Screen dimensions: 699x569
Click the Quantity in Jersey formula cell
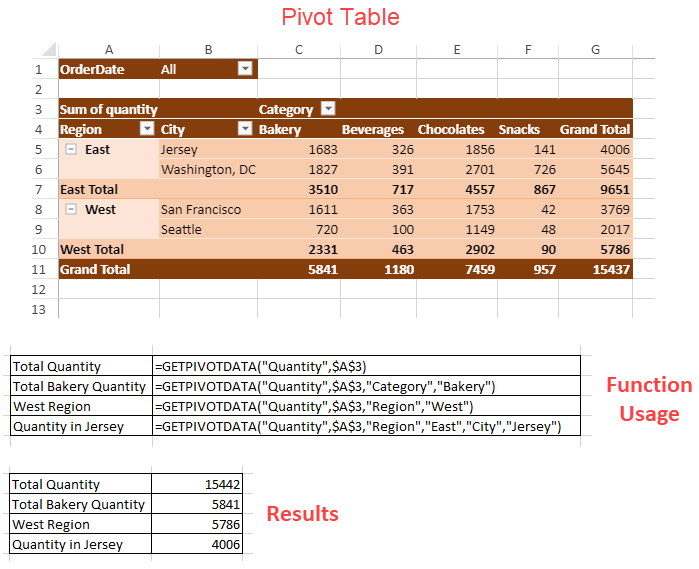[x=366, y=426]
